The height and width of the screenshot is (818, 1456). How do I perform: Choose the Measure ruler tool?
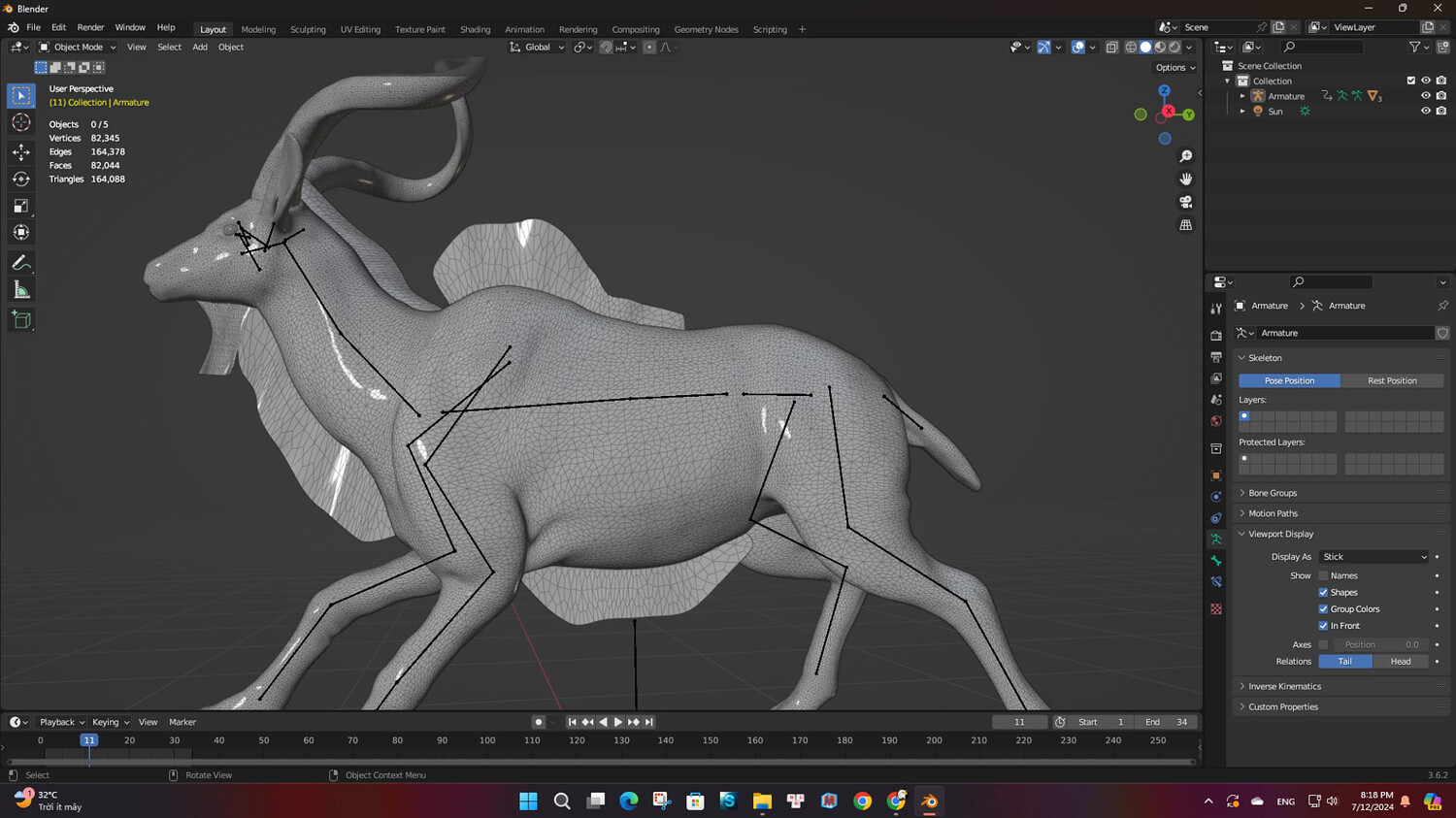tap(21, 290)
